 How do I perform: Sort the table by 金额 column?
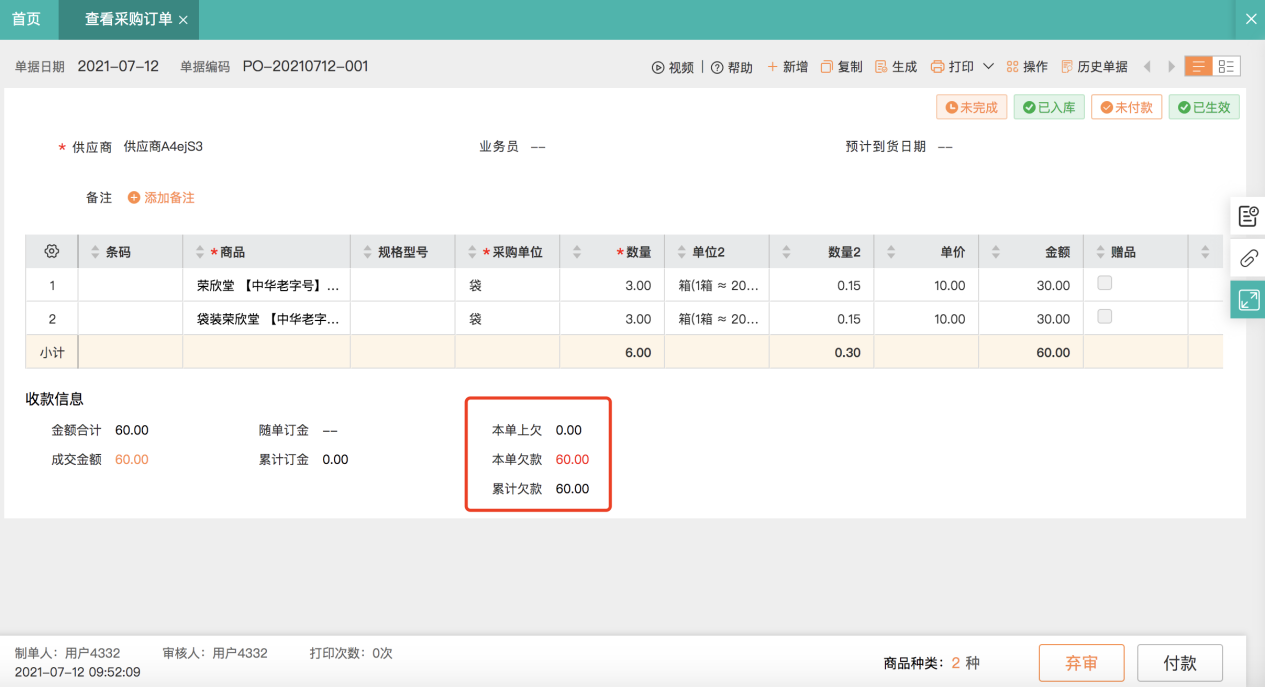(x=995, y=252)
